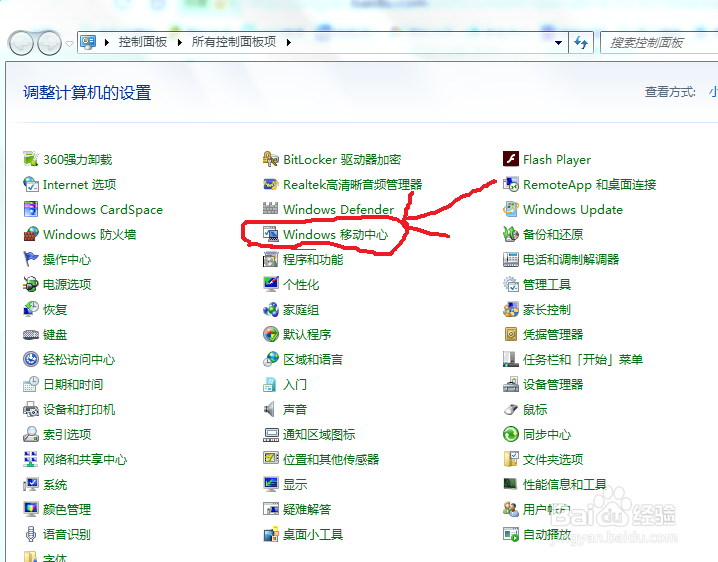Open the 程序和功能 icon
The image size is (718, 562).
click(x=271, y=259)
